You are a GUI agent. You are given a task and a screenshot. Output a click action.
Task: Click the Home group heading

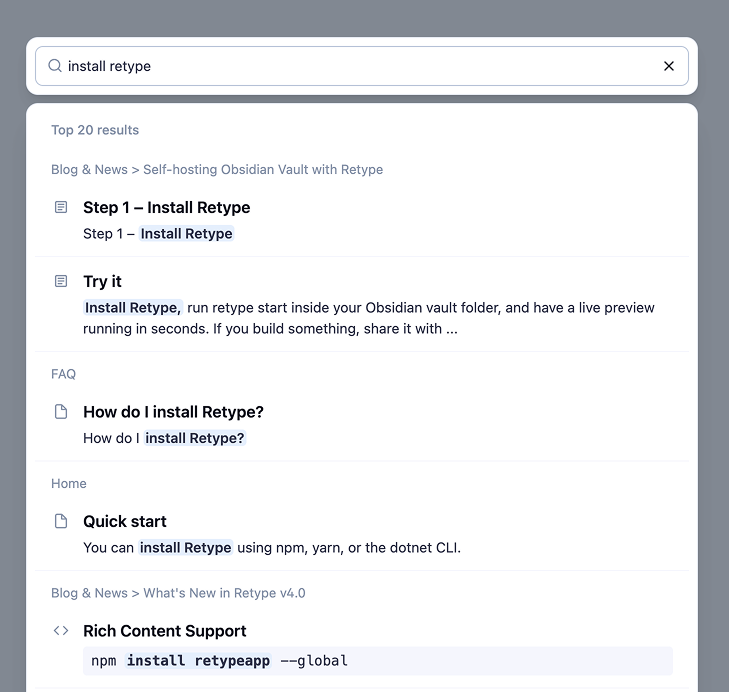tap(69, 484)
